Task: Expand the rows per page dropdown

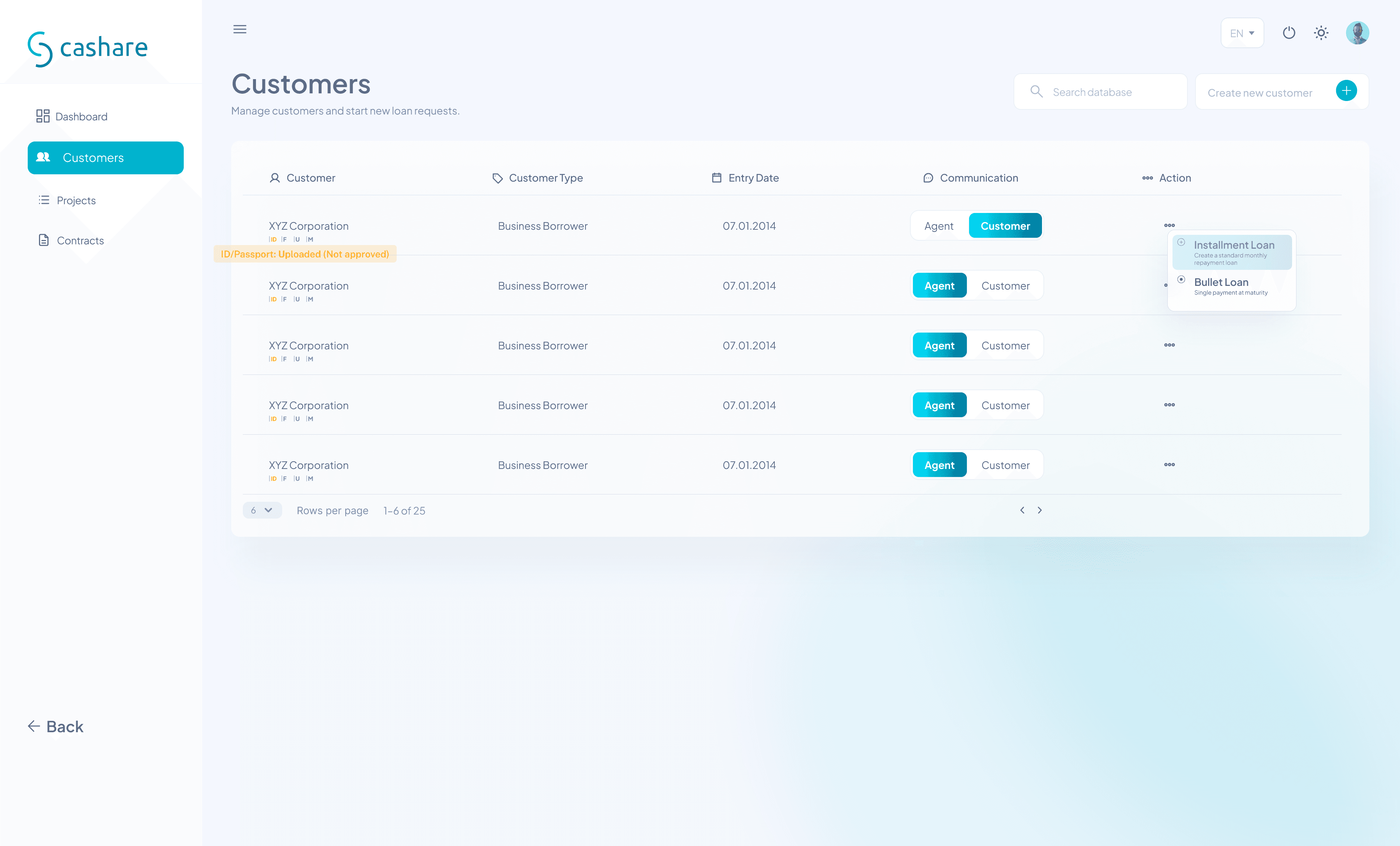Action: pyautogui.click(x=262, y=510)
